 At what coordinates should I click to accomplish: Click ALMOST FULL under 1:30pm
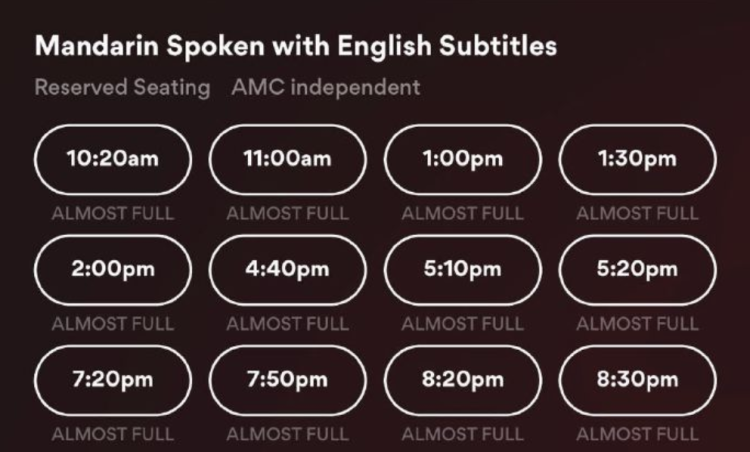click(x=637, y=213)
